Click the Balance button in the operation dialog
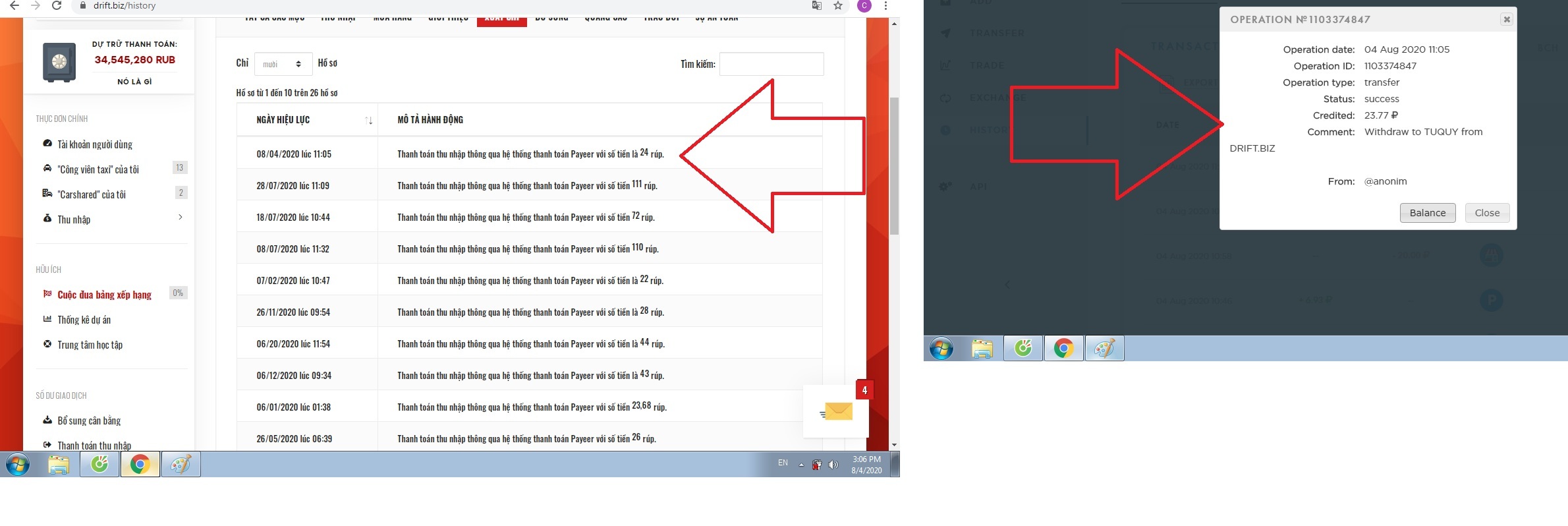 pyautogui.click(x=1428, y=213)
